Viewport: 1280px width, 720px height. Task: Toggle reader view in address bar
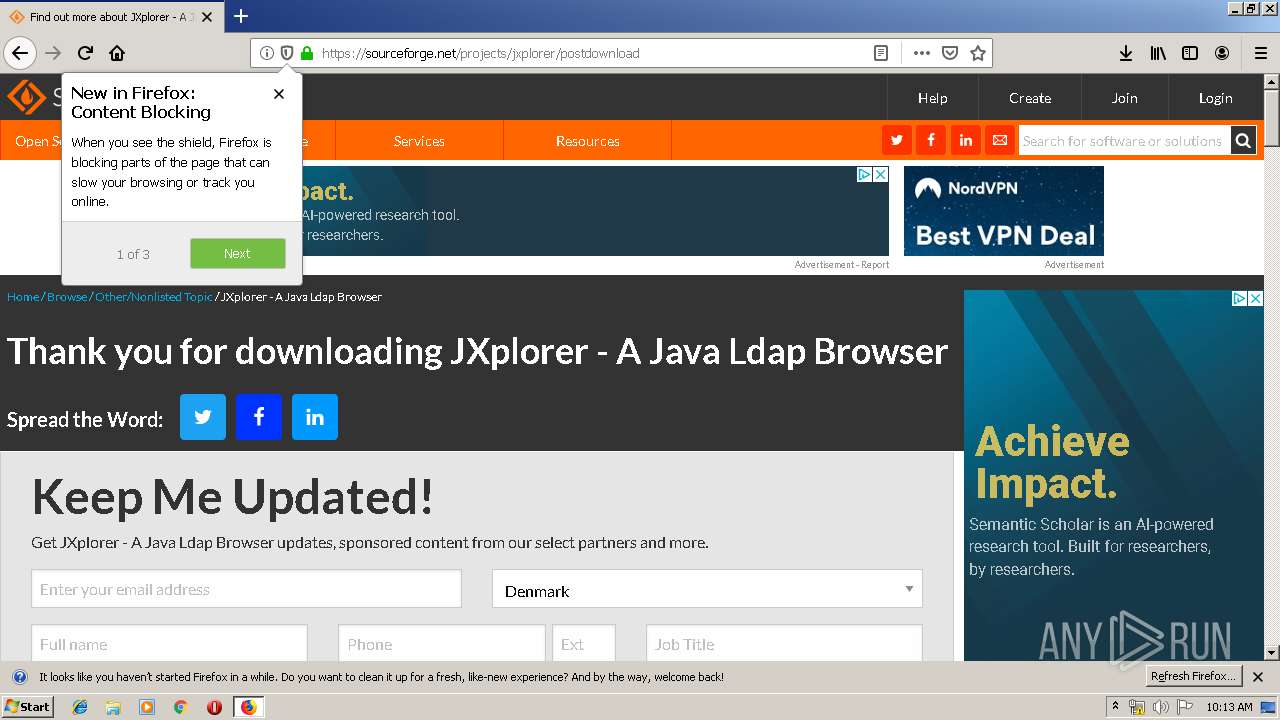pos(880,53)
